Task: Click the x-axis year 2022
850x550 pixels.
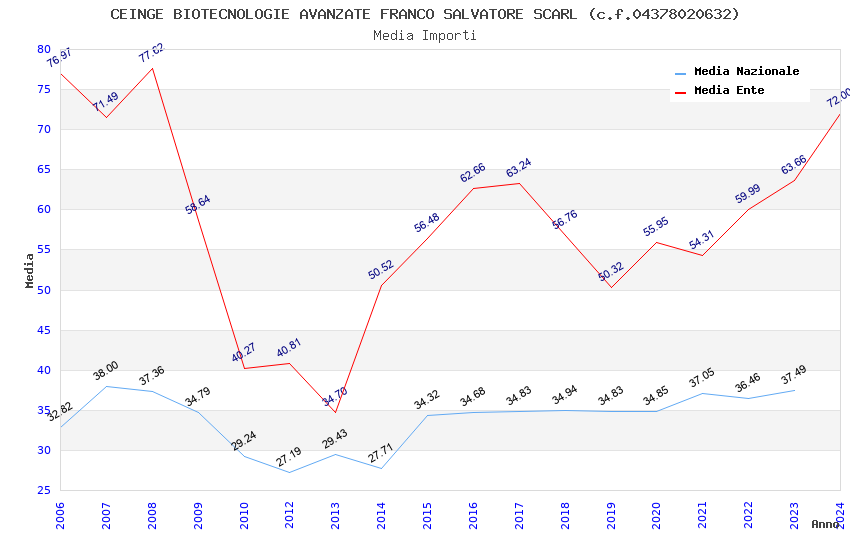Action: 748,515
